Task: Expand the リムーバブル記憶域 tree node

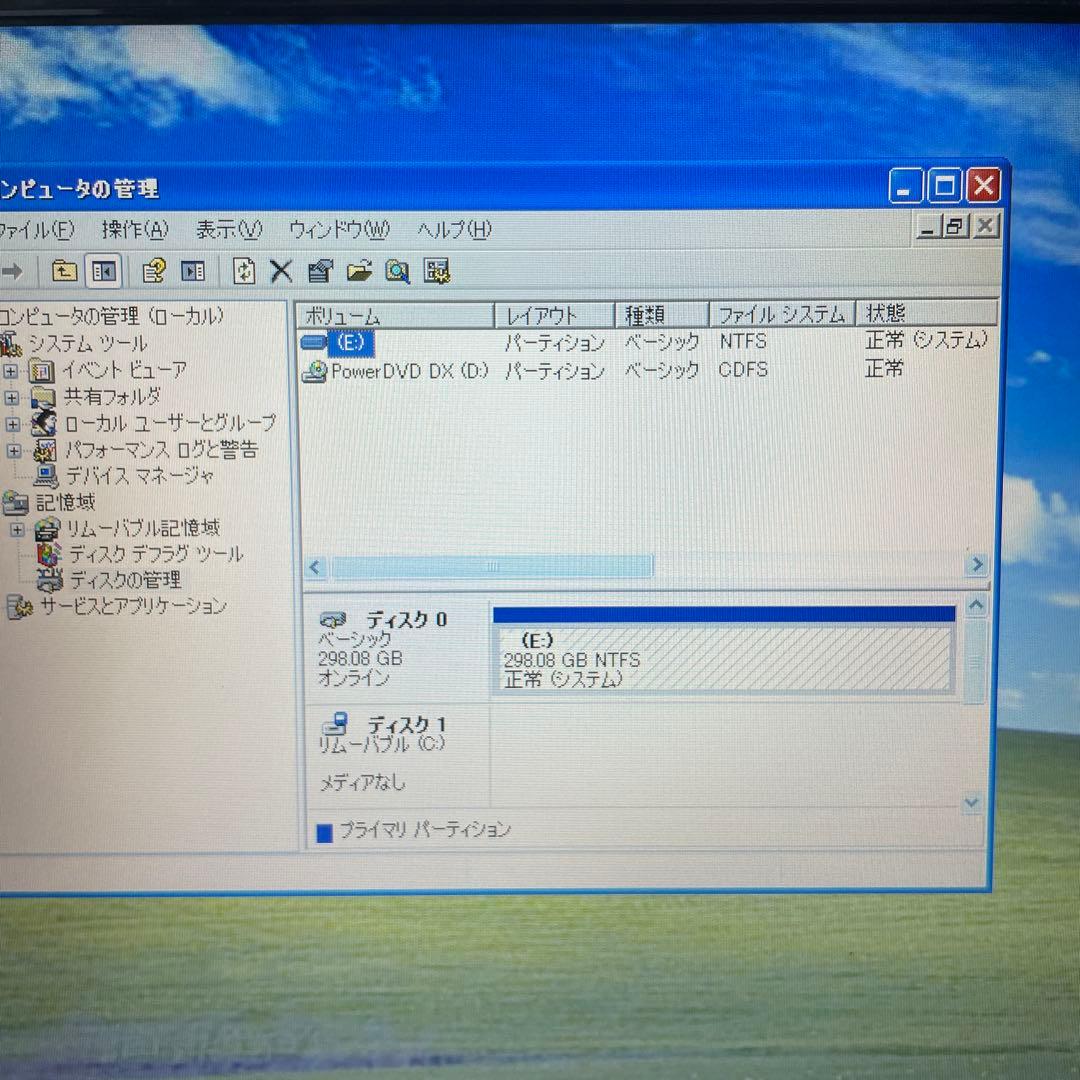Action: [x=18, y=528]
